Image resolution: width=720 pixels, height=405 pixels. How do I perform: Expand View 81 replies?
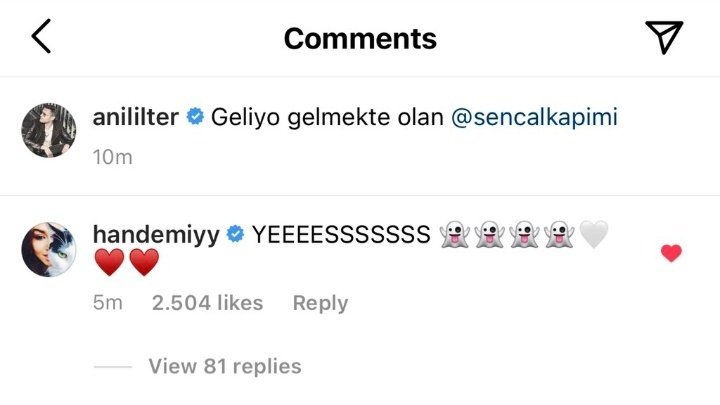[224, 366]
